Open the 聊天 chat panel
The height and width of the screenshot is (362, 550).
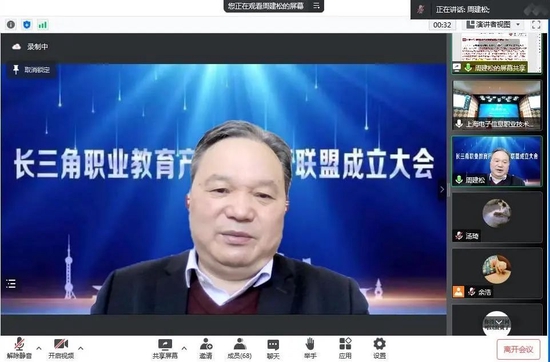pyautogui.click(x=273, y=349)
